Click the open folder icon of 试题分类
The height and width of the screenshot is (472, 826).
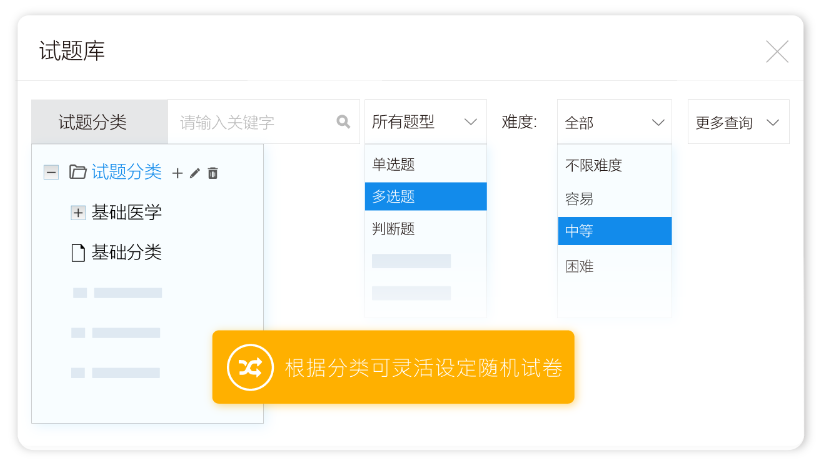click(x=78, y=172)
